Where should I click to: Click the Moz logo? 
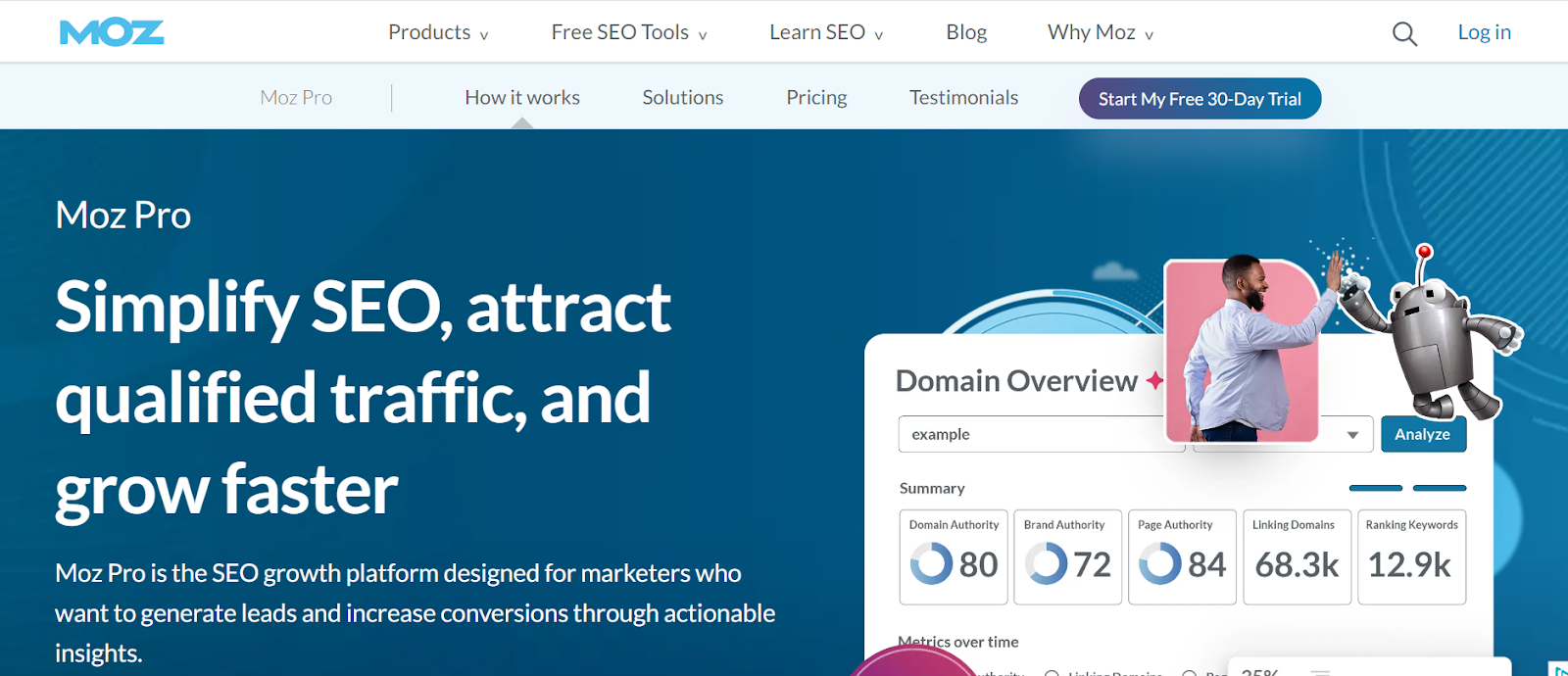pyautogui.click(x=112, y=32)
